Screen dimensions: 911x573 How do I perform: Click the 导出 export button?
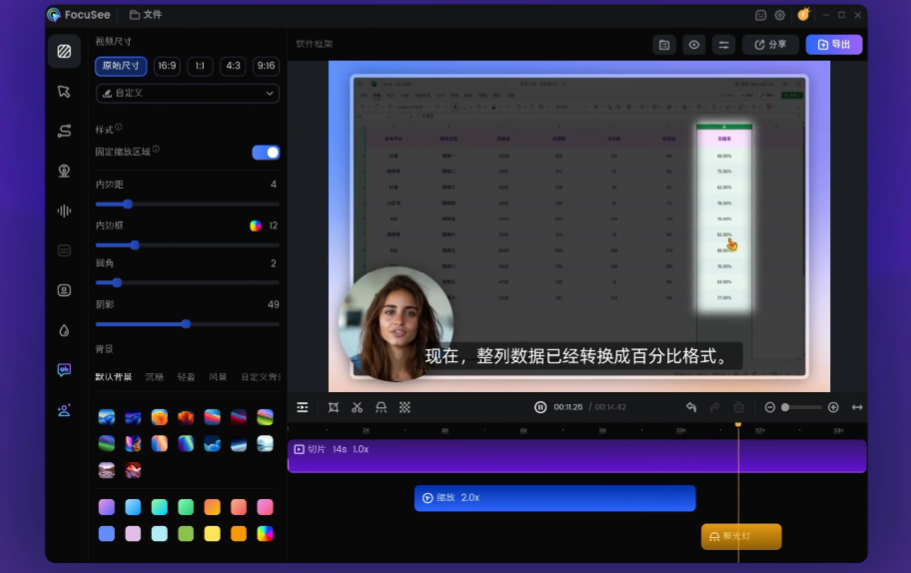834,45
